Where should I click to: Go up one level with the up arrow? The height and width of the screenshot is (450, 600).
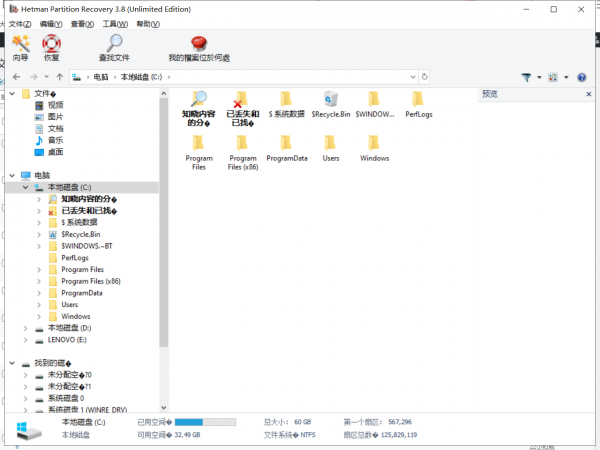point(59,77)
